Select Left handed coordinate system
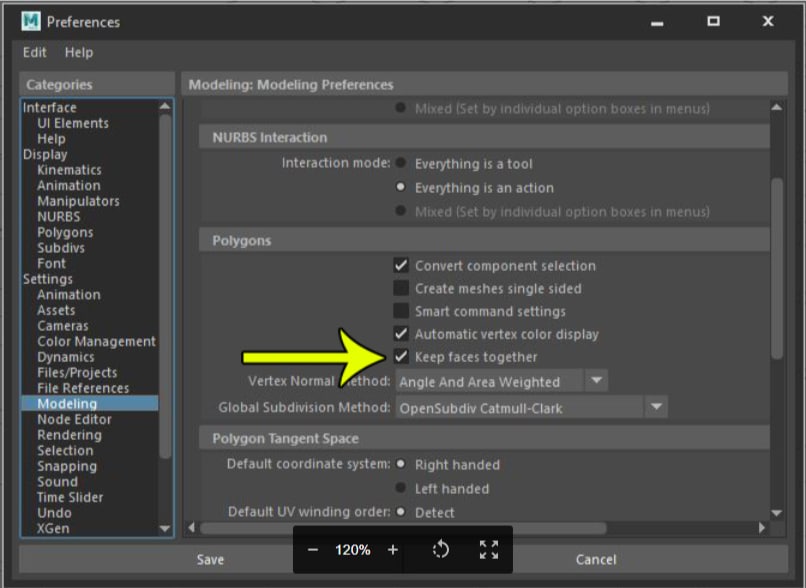The width and height of the screenshot is (806, 588). tap(400, 487)
